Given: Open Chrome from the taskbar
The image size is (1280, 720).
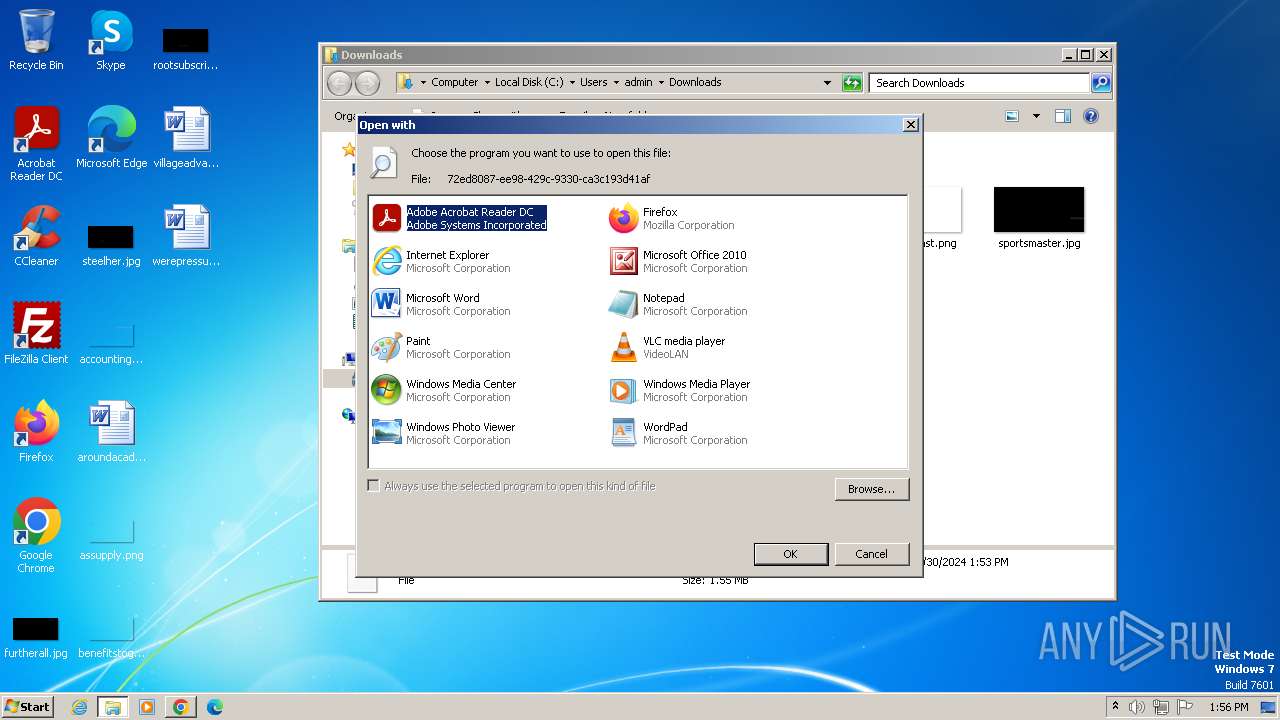Looking at the screenshot, I should (x=180, y=707).
